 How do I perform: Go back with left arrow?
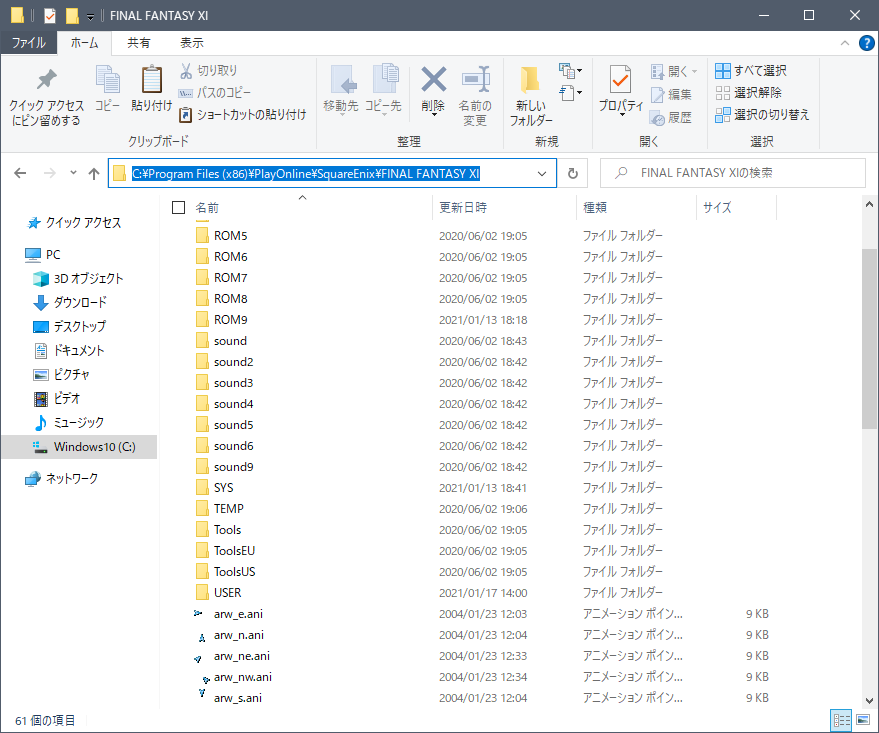[x=20, y=173]
